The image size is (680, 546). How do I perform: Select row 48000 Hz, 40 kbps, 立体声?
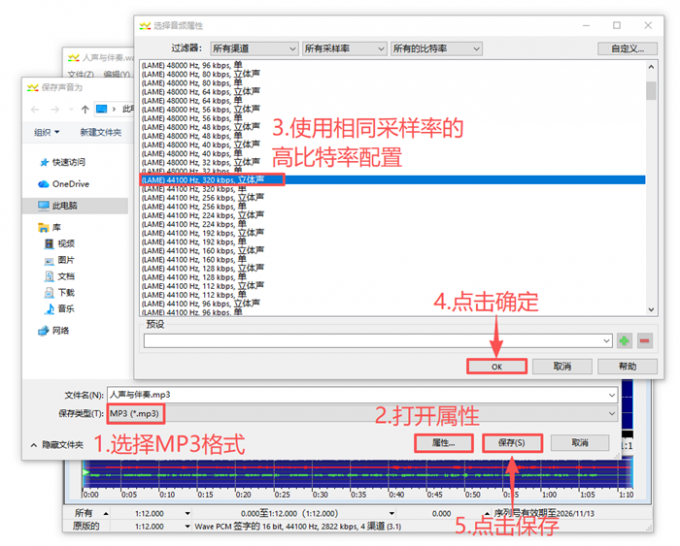click(393, 145)
